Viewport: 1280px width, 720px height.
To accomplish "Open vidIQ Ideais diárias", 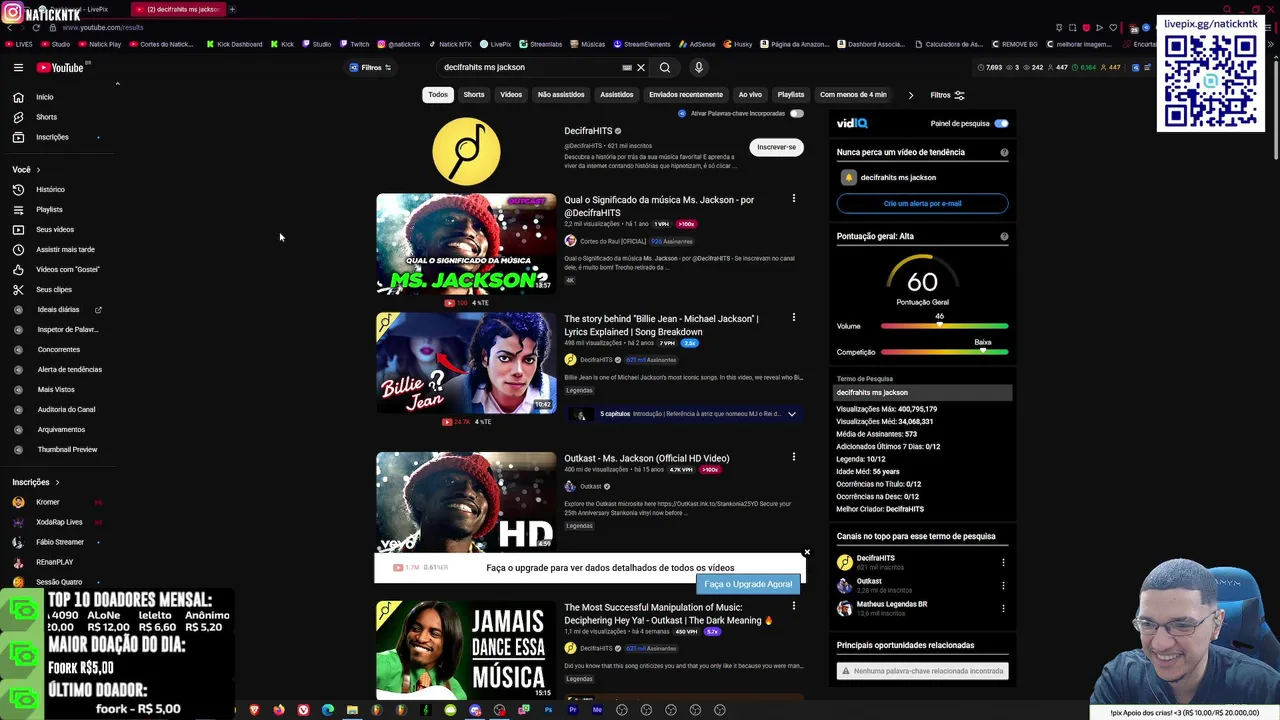I will [58, 309].
